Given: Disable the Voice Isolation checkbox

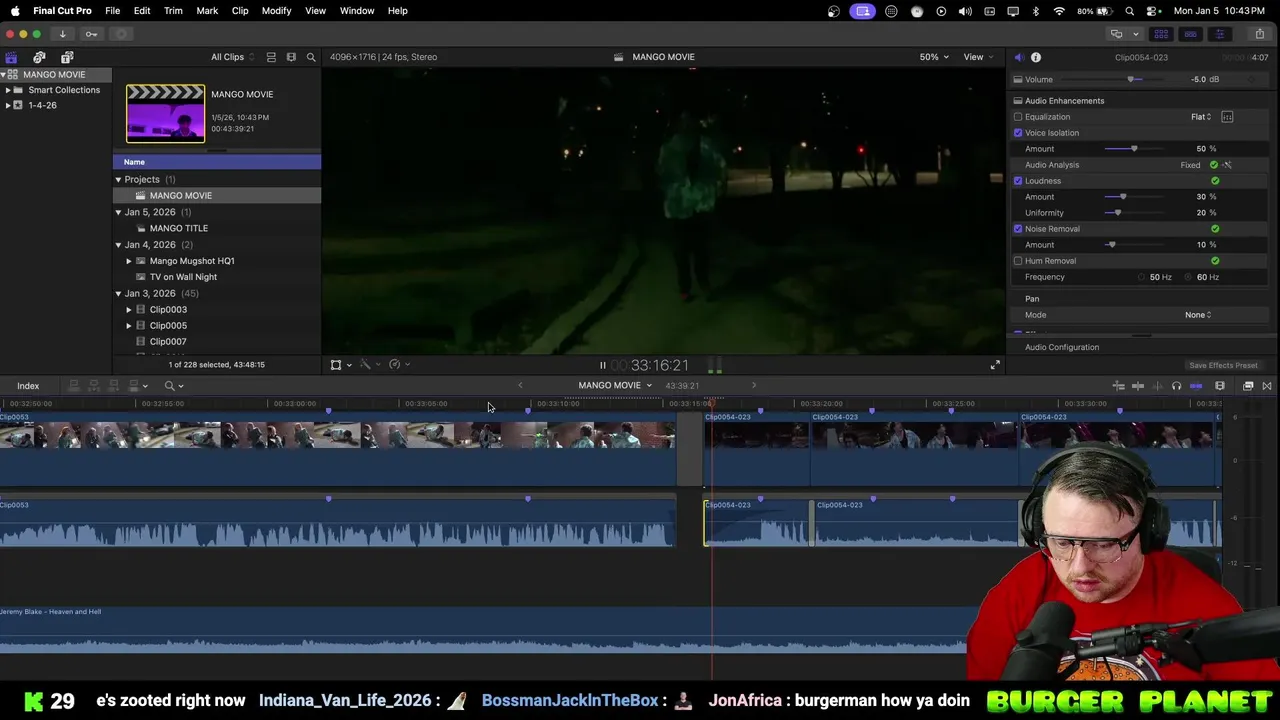Looking at the screenshot, I should click(x=1018, y=133).
